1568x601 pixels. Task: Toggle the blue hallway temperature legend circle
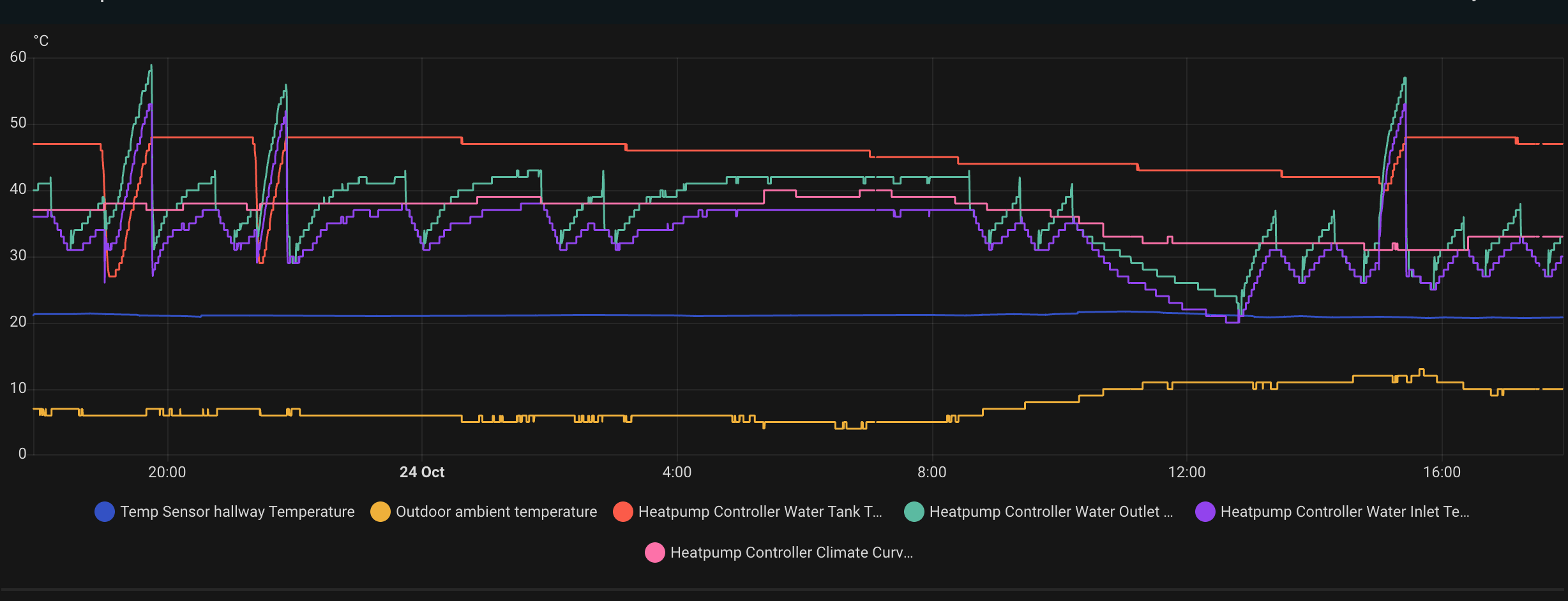coord(105,512)
